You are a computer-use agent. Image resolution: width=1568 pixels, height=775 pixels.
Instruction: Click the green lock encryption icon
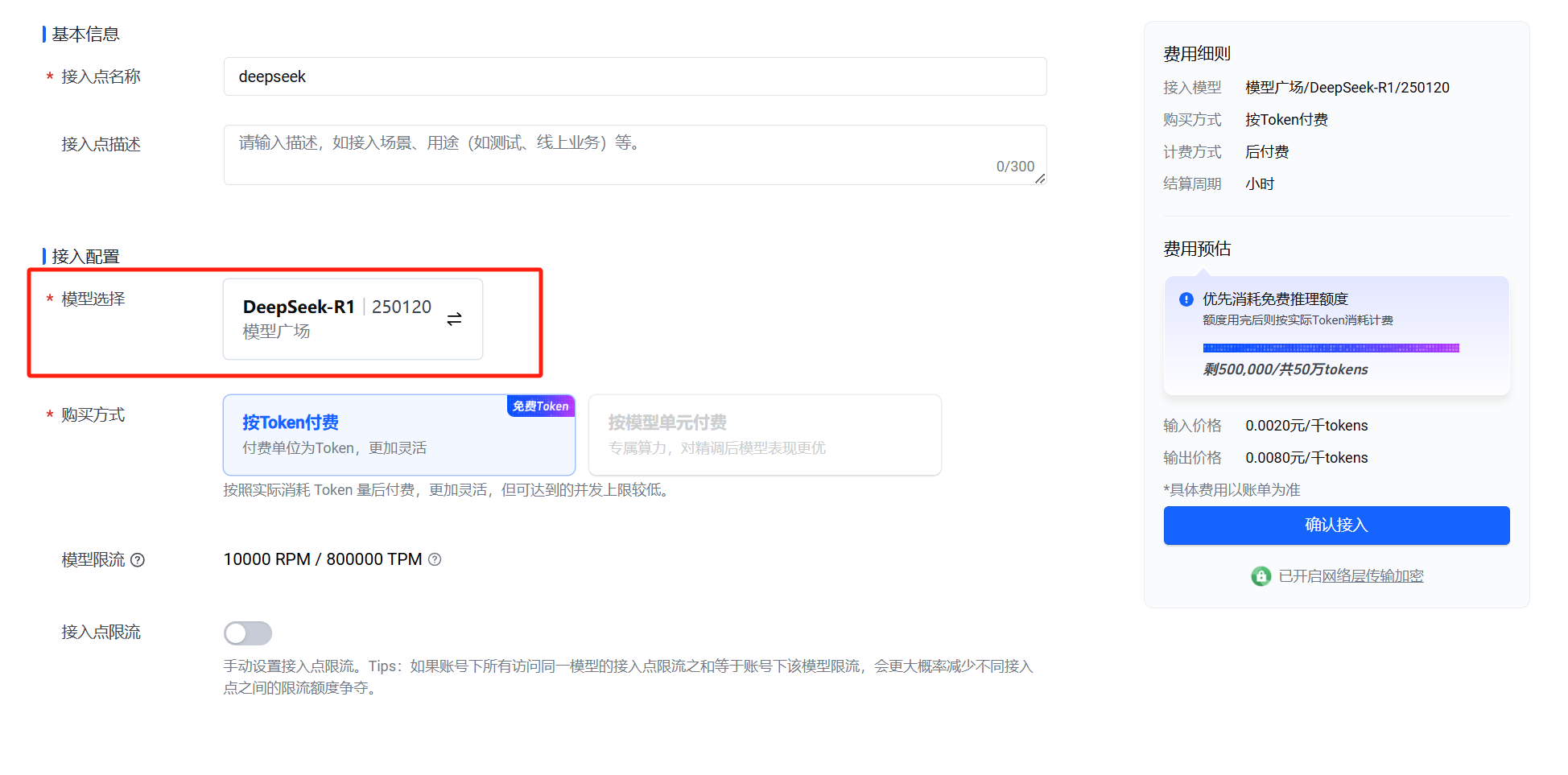coord(1261,576)
